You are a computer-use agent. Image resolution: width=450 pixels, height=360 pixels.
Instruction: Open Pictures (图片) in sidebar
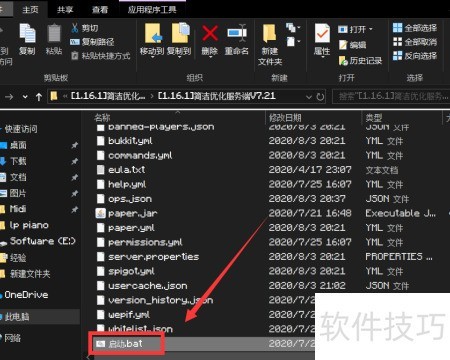tap(18, 193)
